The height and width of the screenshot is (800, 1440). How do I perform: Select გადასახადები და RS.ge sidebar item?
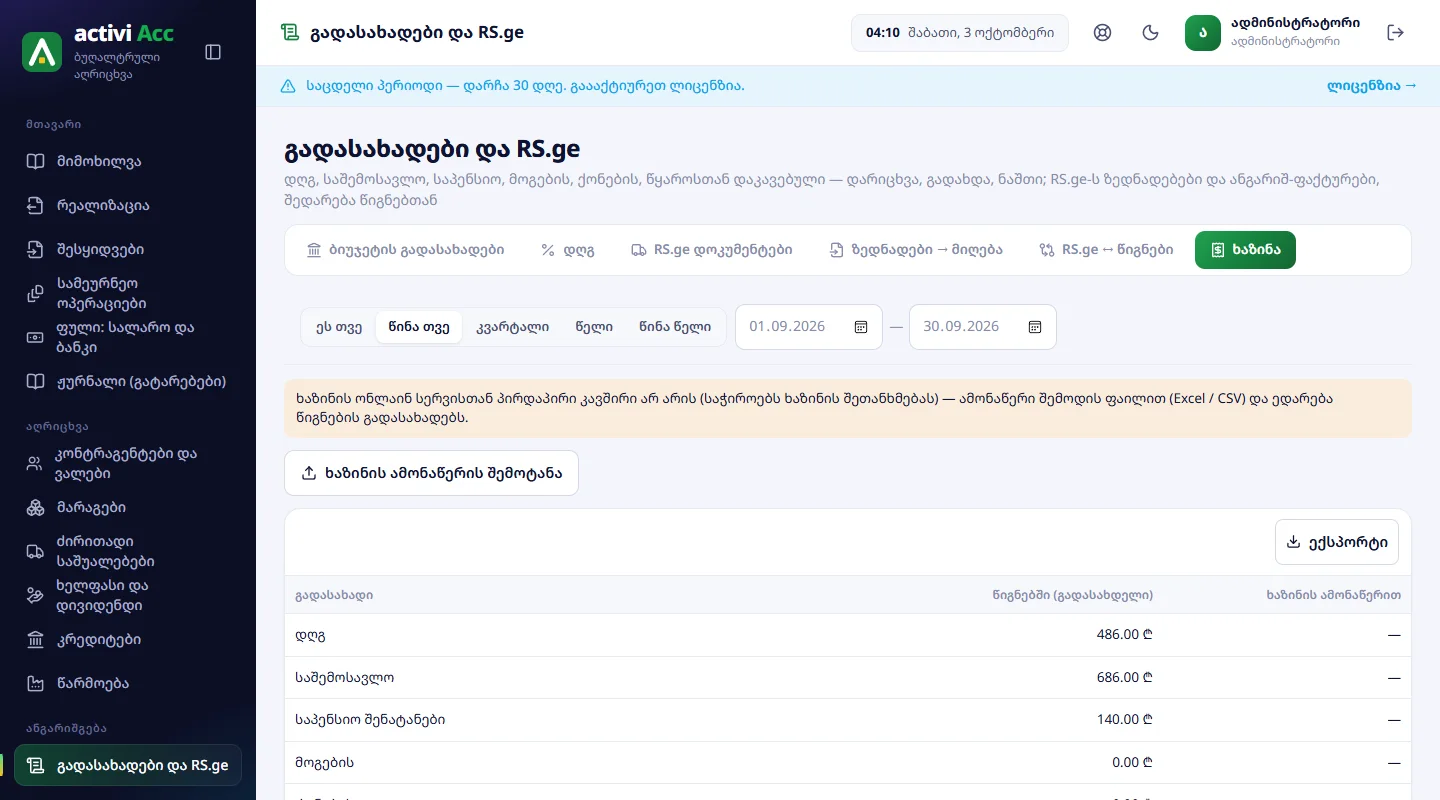[x=128, y=765]
